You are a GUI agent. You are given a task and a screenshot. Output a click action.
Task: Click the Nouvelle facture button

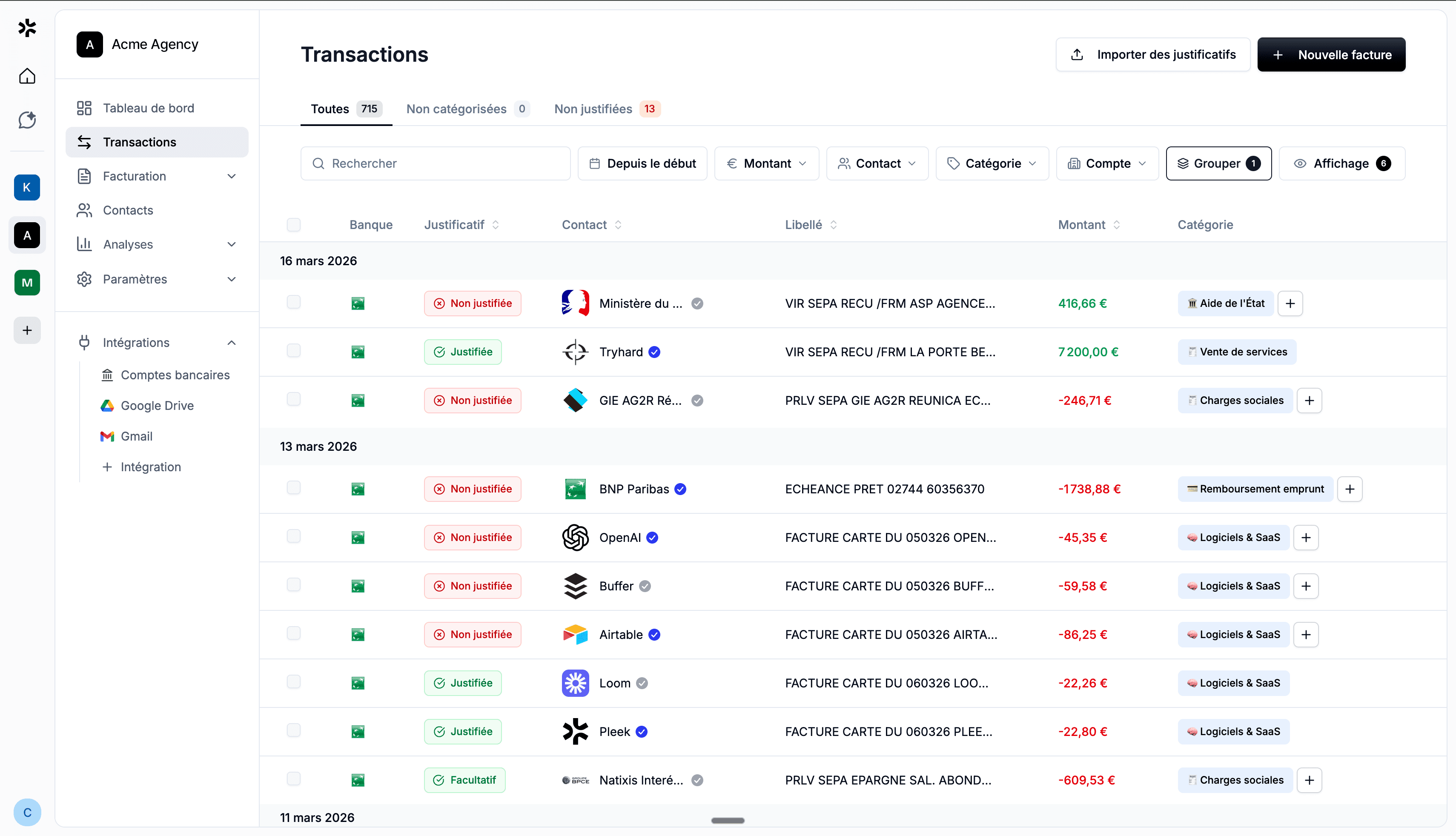(1331, 54)
